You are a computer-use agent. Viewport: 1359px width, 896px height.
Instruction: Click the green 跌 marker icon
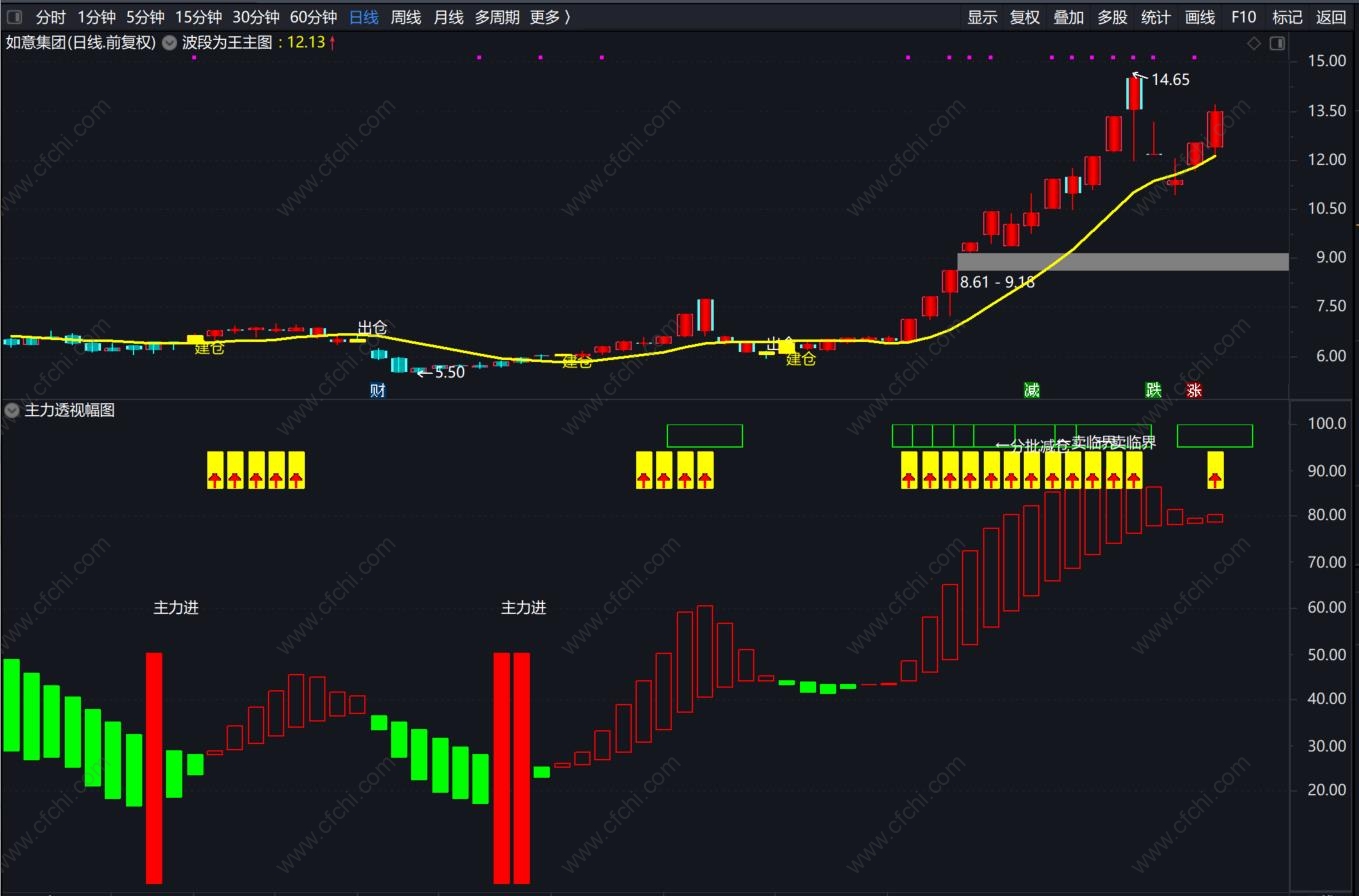[x=1153, y=390]
